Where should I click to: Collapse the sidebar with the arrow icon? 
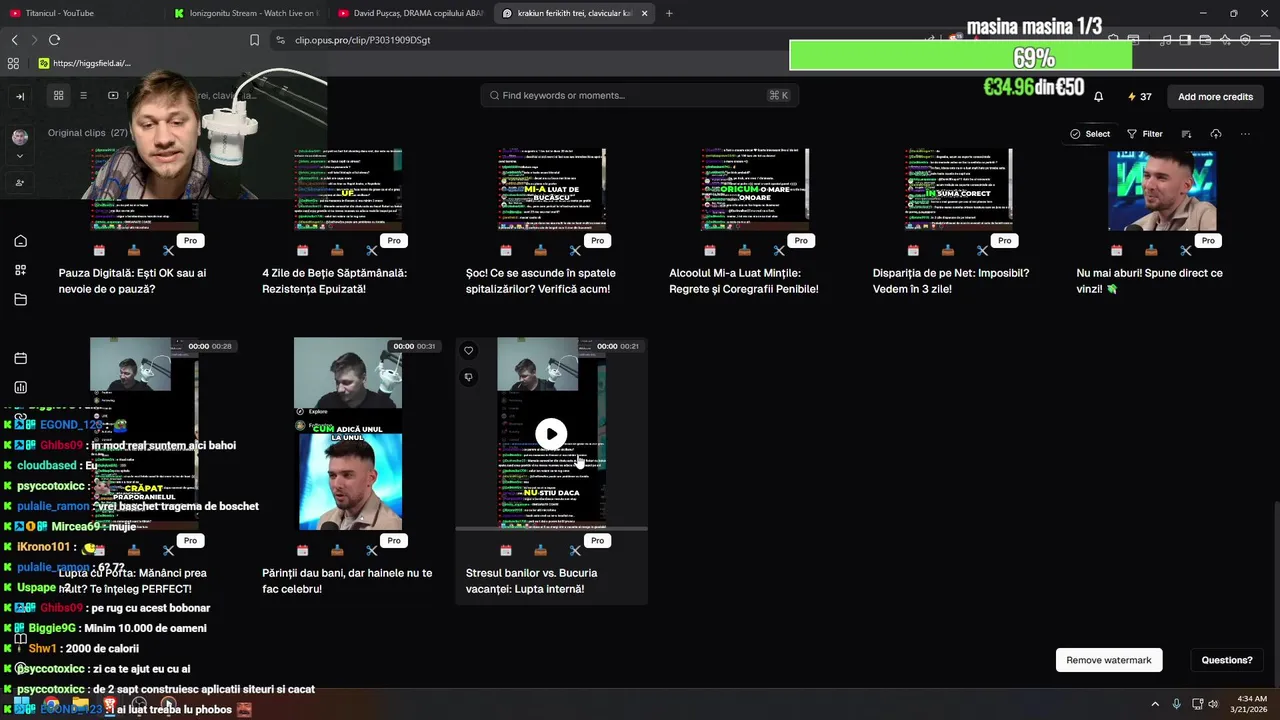coord(20,97)
